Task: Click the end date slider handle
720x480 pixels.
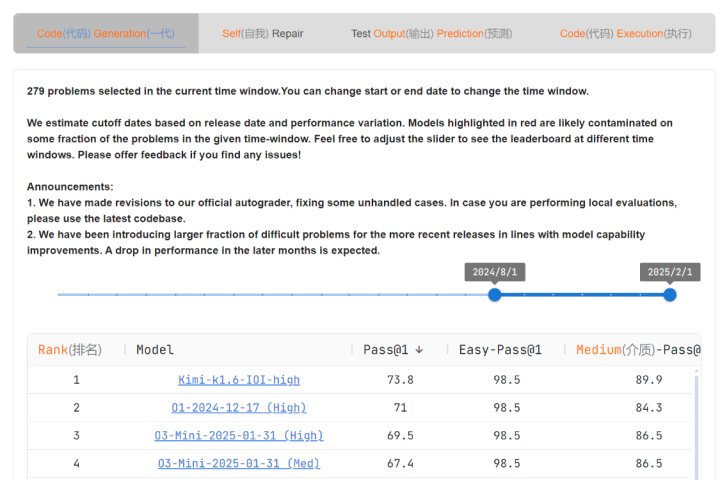Action: click(x=670, y=294)
